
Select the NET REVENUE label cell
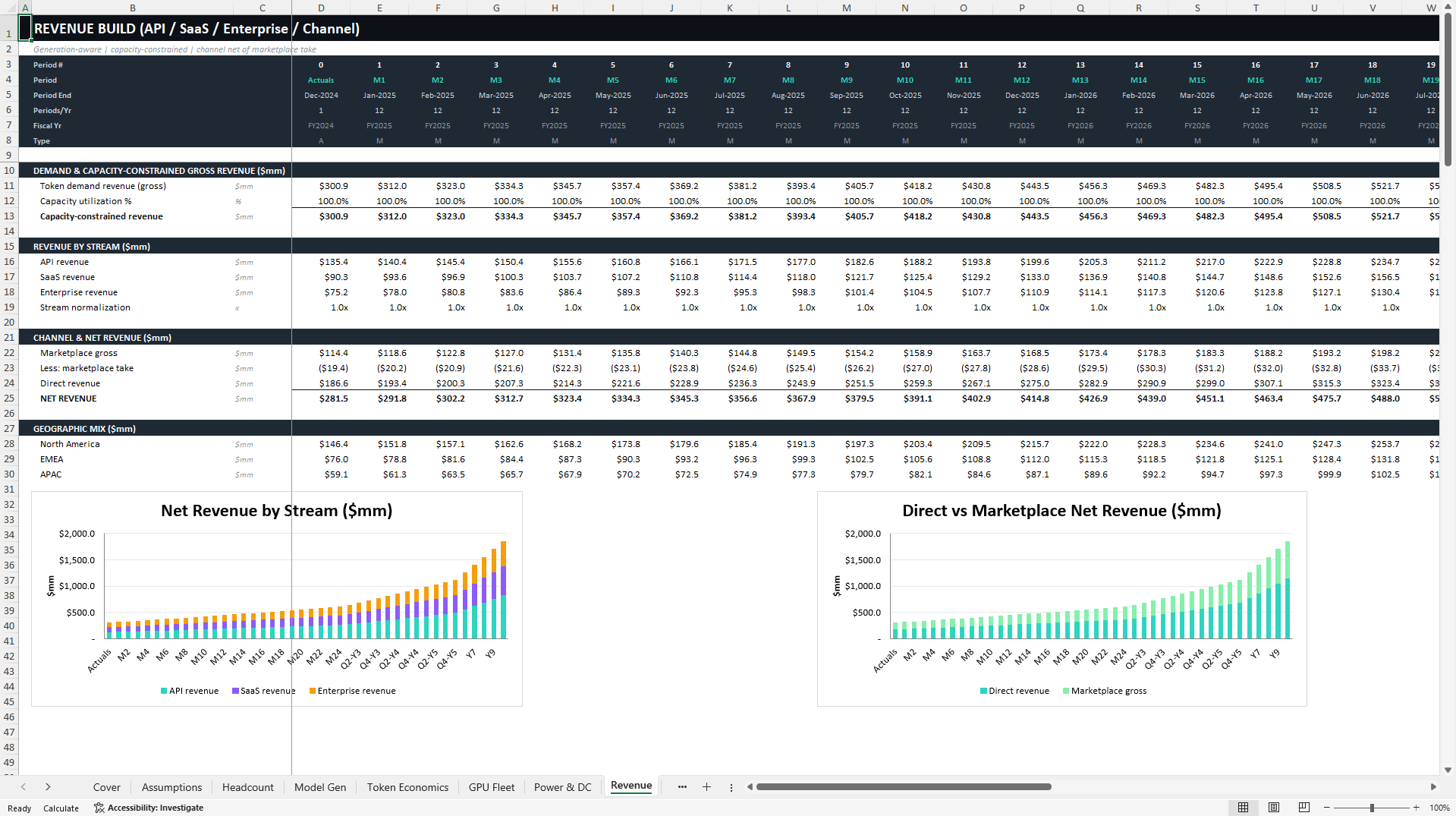pos(68,399)
